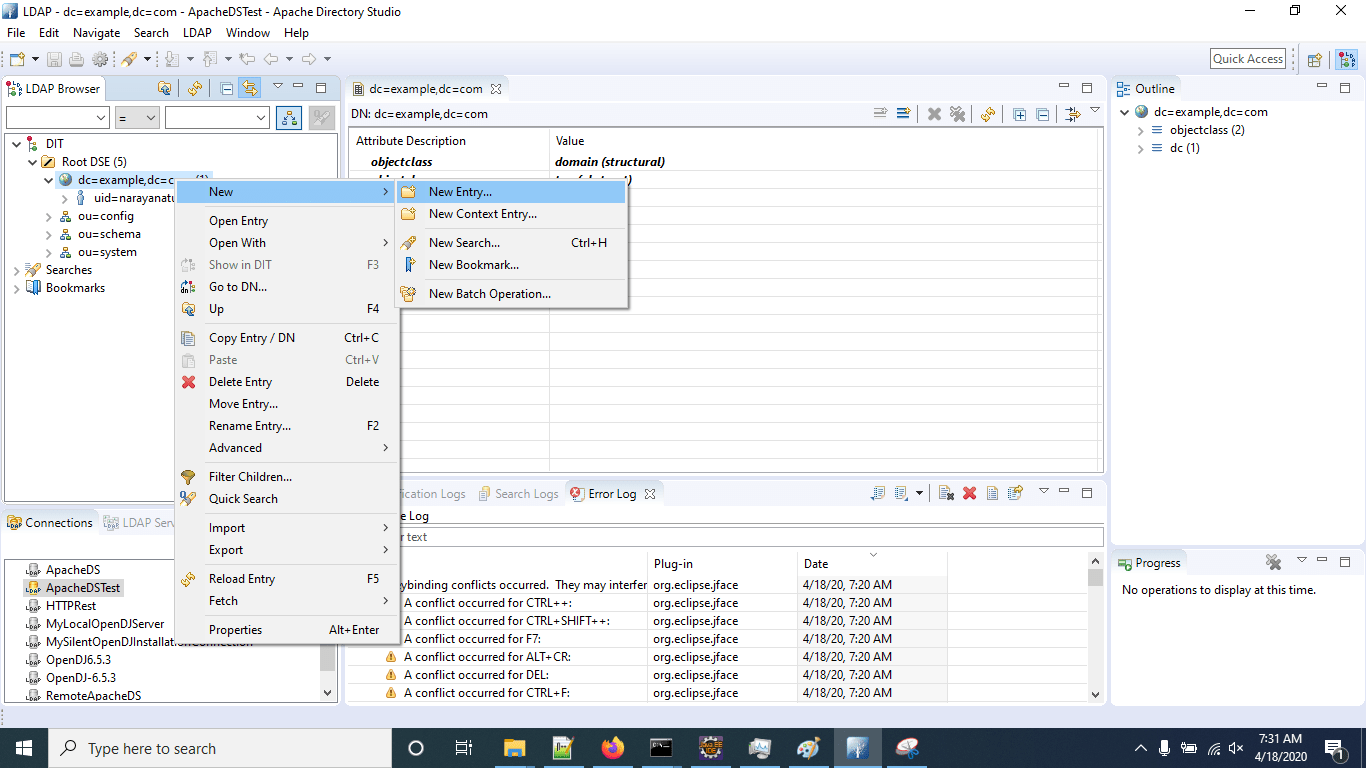Expand the Bookmarks tree node
The height and width of the screenshot is (768, 1366).
click(17, 288)
